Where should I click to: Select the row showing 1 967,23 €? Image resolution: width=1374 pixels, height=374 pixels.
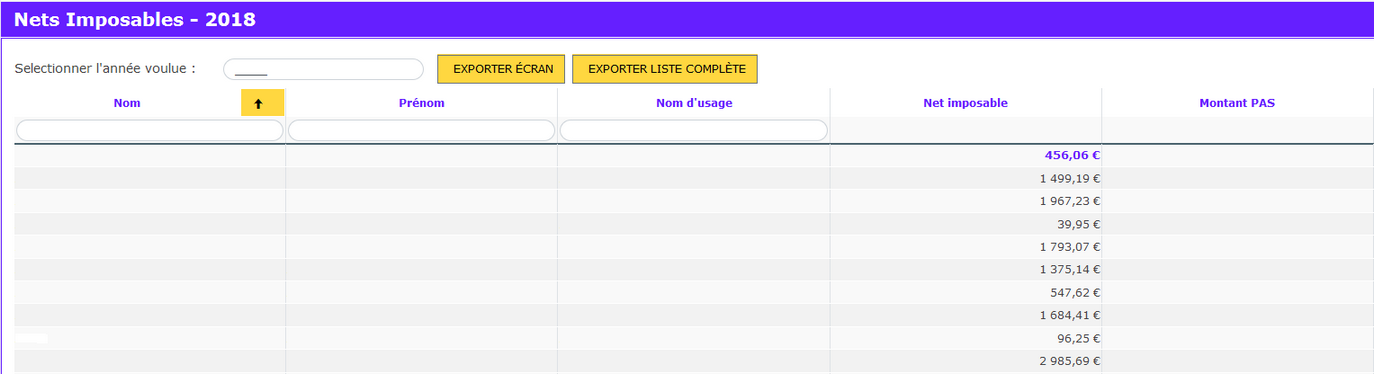(694, 201)
